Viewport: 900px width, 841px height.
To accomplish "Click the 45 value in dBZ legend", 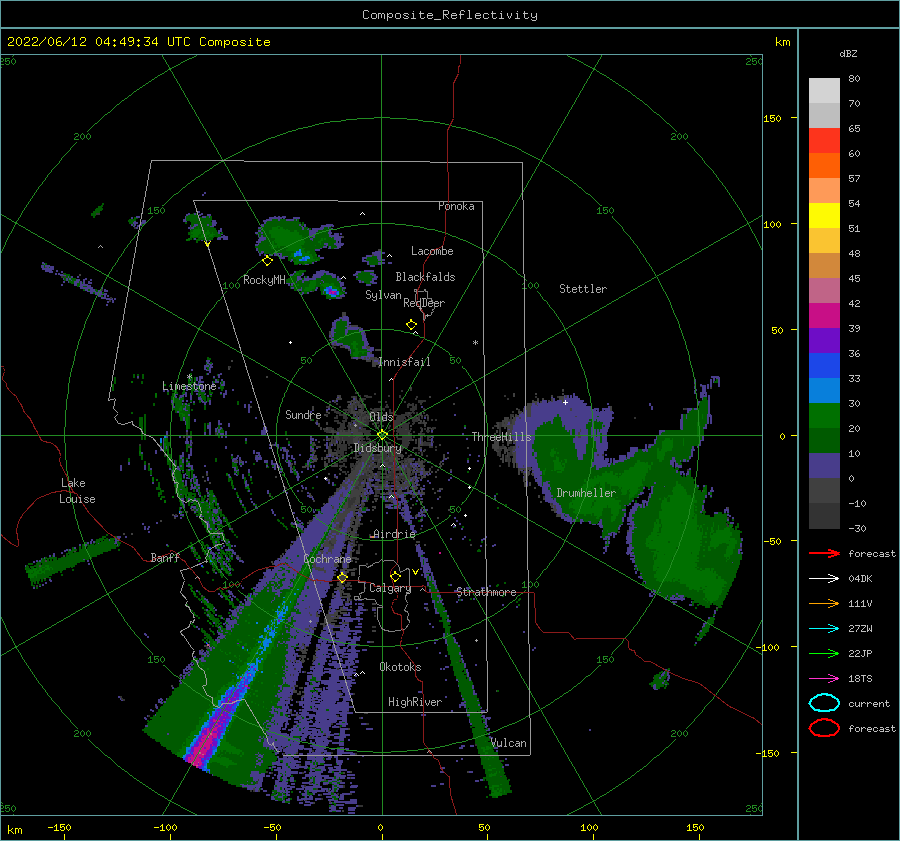I will (854, 278).
